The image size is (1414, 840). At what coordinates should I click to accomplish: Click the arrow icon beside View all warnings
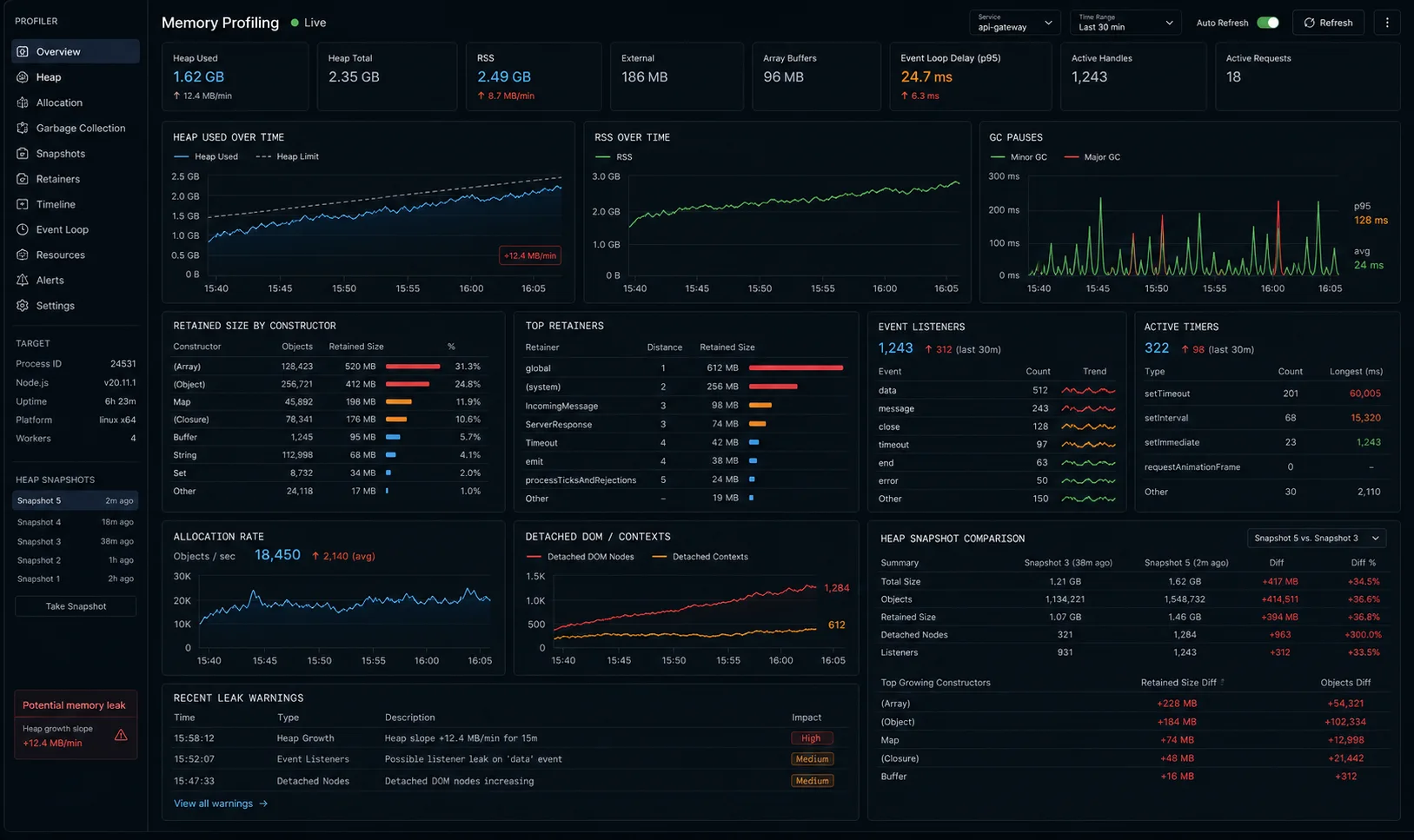tap(263, 804)
